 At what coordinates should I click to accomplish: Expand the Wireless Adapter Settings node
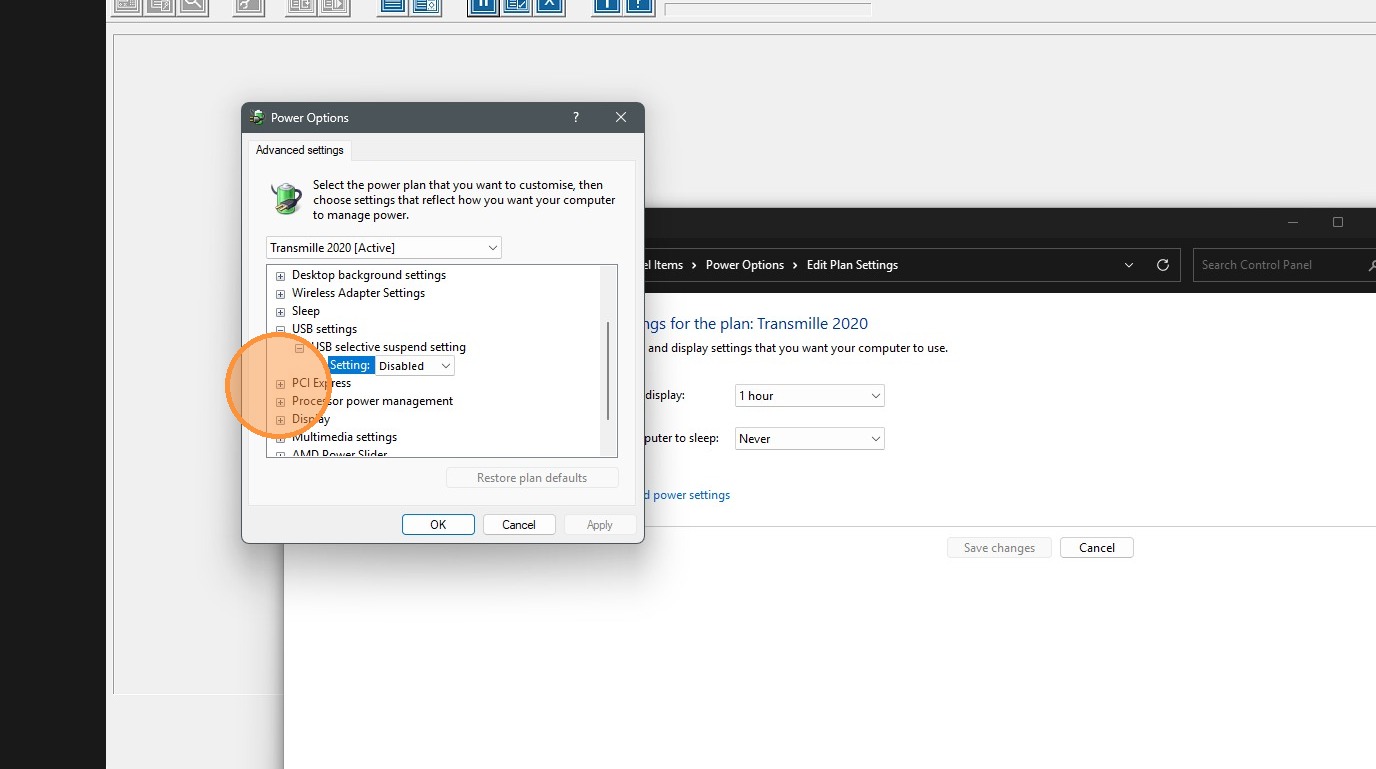(280, 294)
